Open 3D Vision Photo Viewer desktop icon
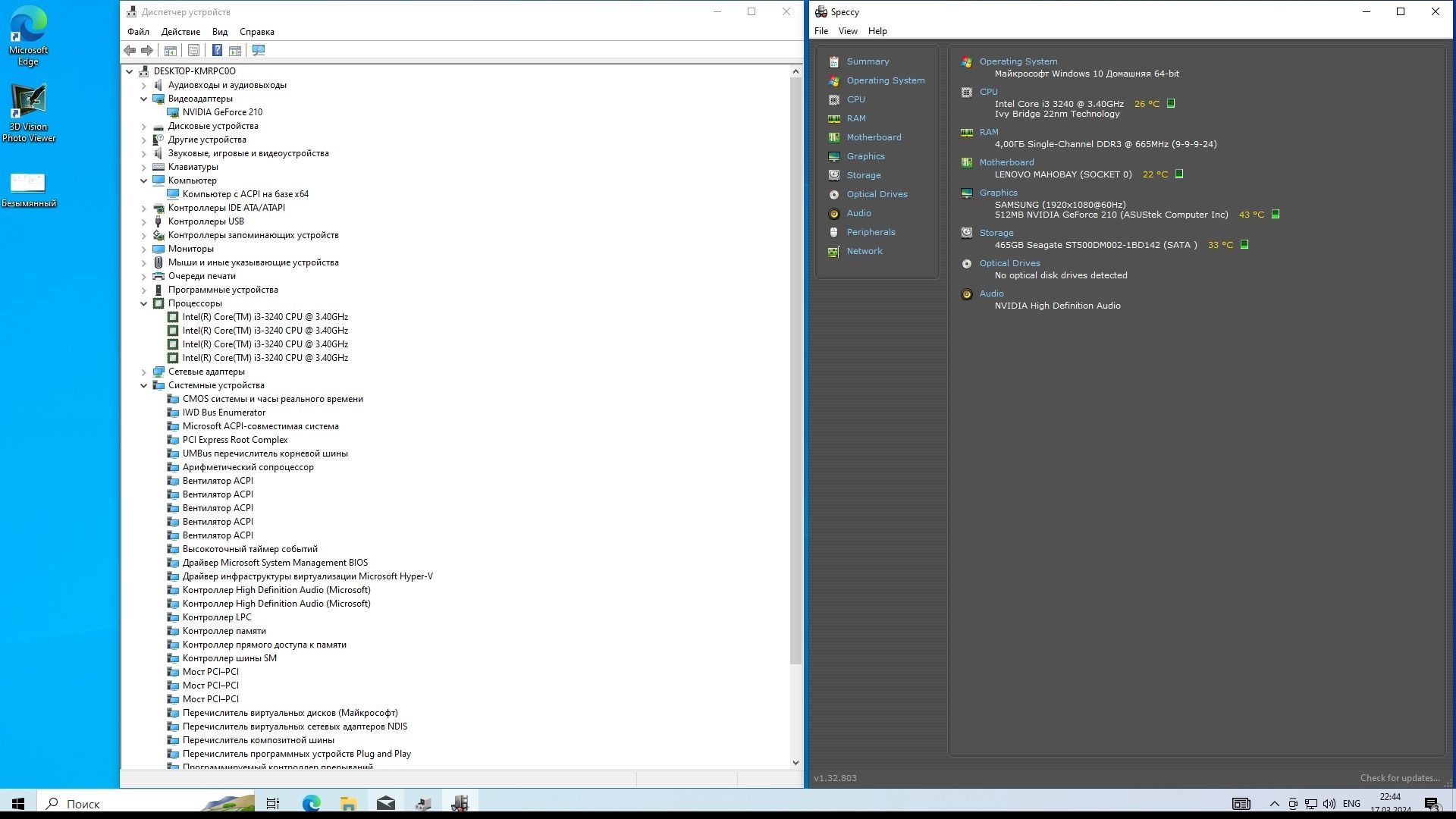Viewport: 1456px width, 819px height. click(28, 112)
